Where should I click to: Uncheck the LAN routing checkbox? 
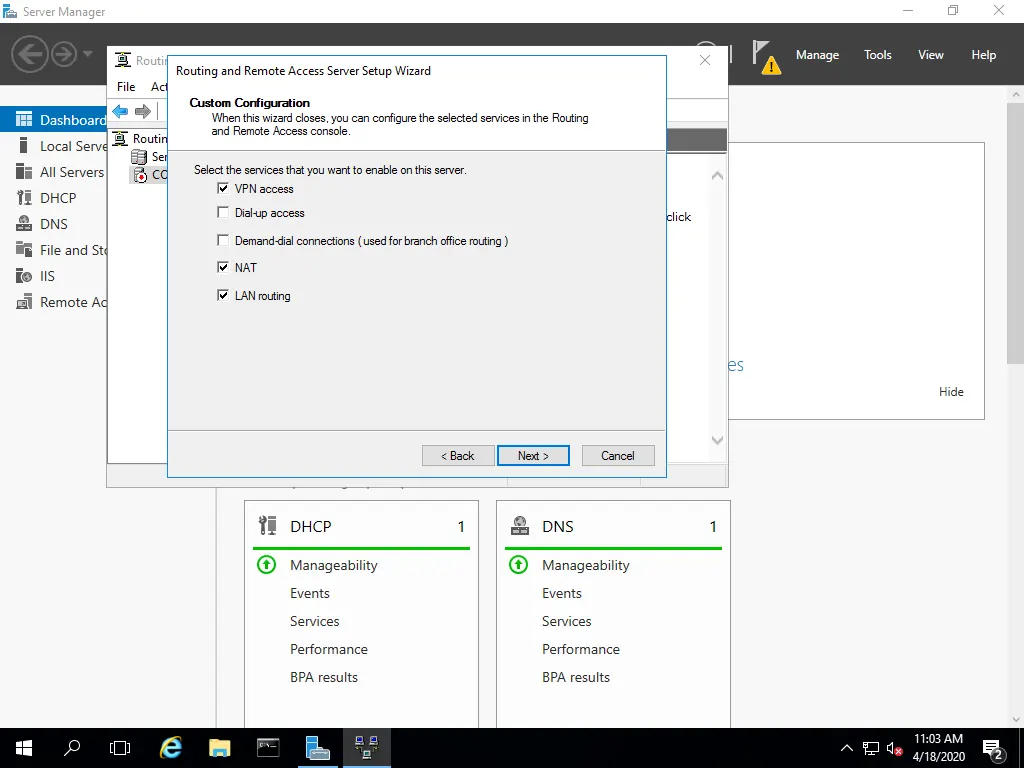223,295
